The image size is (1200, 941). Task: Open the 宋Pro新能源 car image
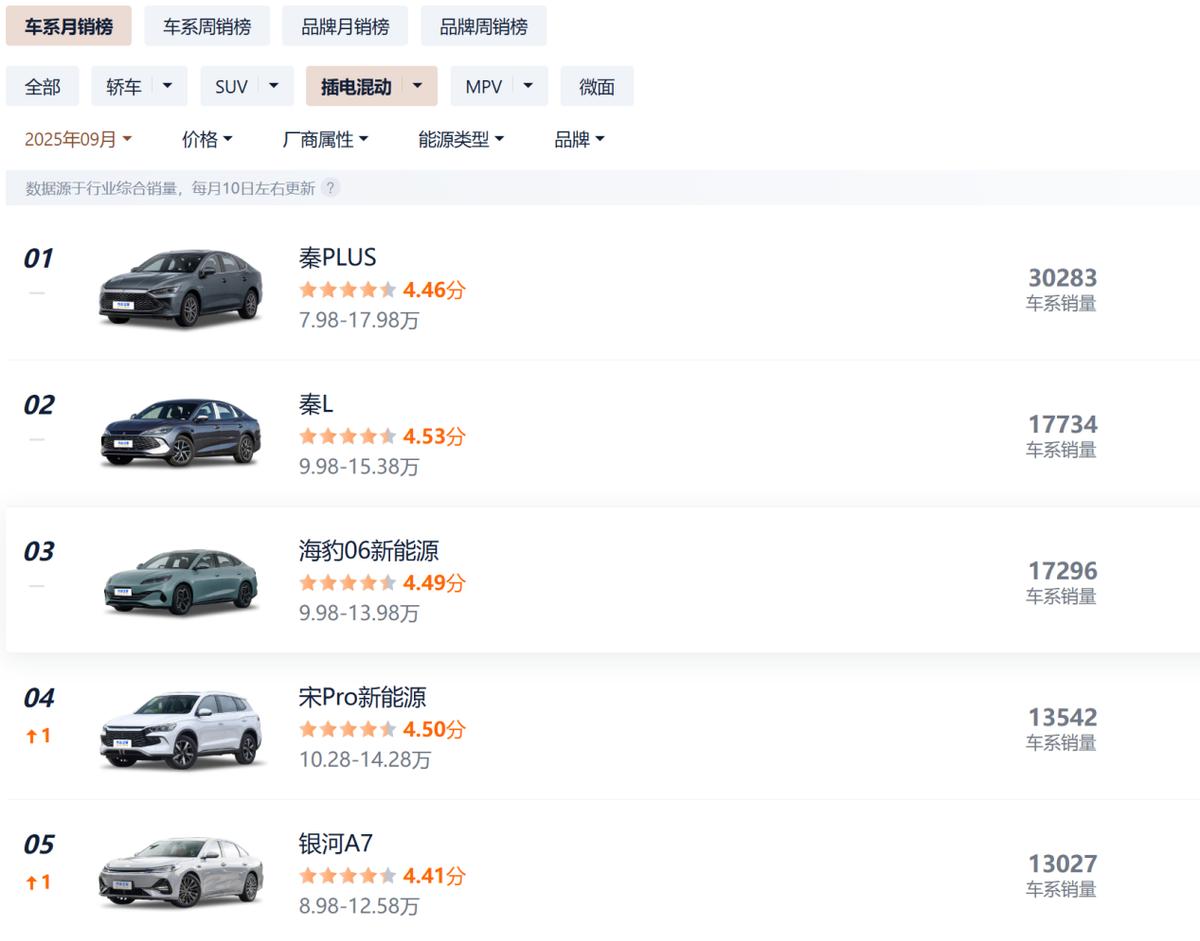click(181, 729)
